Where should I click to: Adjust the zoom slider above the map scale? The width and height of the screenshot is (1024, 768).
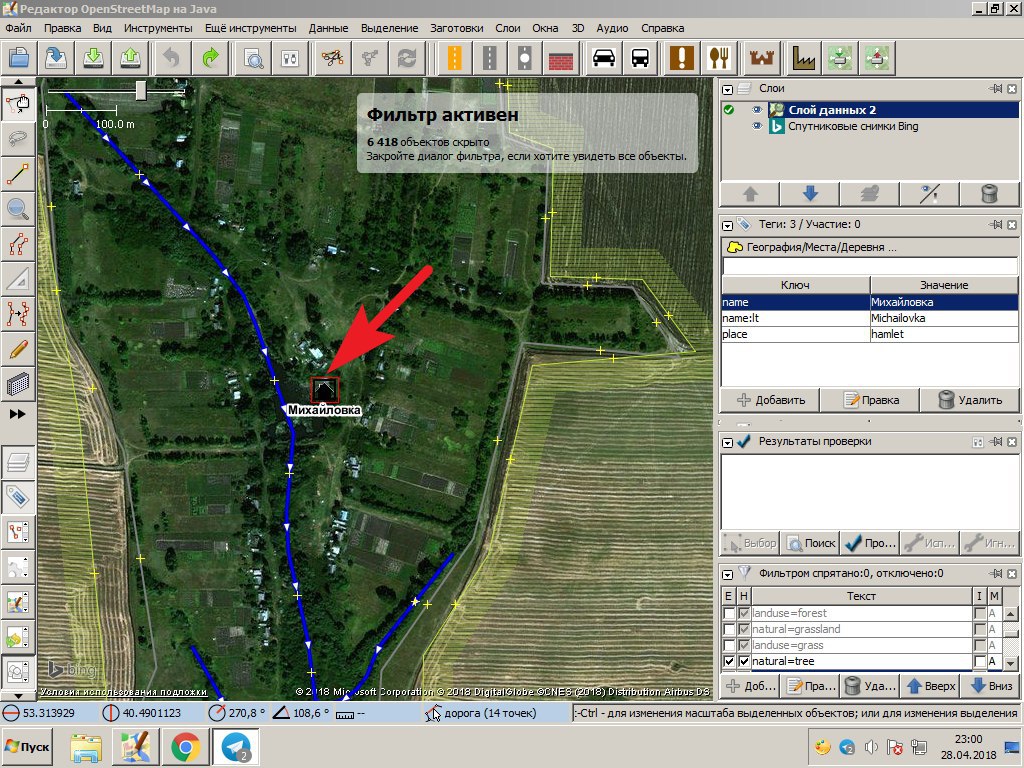(141, 91)
